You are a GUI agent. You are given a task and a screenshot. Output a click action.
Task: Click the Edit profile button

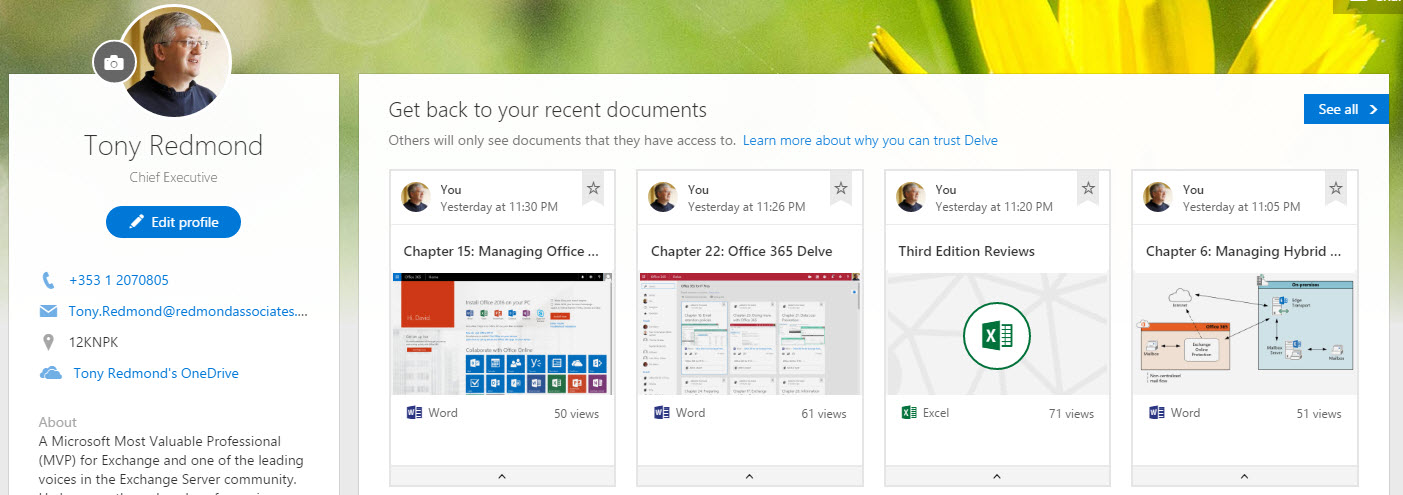[174, 222]
